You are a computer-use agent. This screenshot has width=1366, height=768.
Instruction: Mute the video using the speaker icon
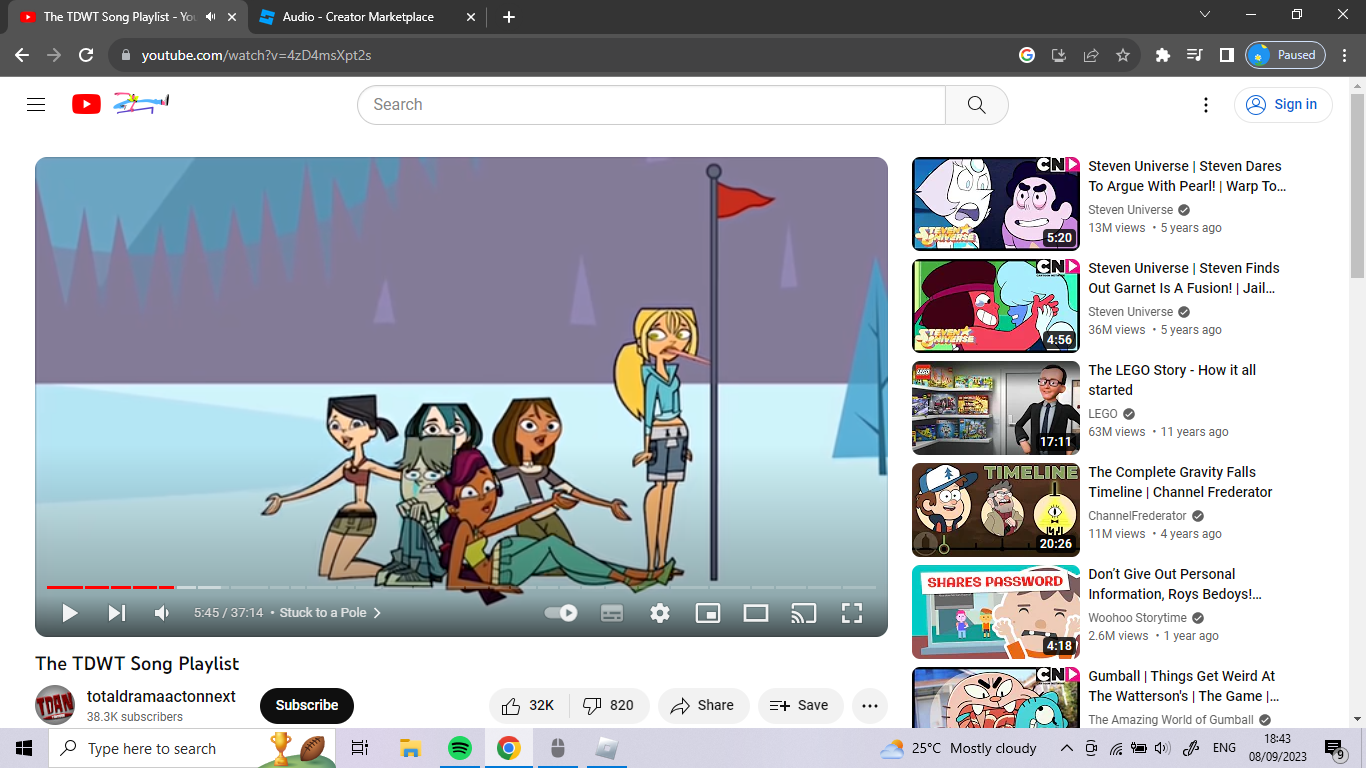(162, 613)
